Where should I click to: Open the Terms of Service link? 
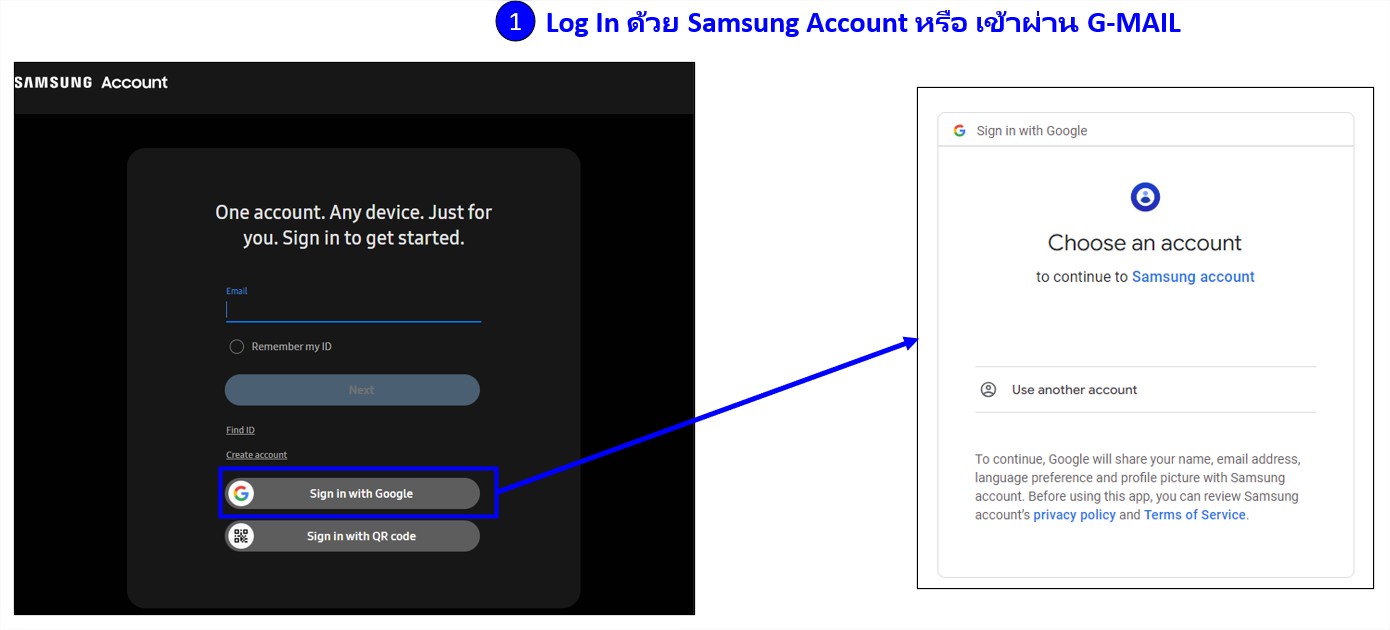[1195, 515]
